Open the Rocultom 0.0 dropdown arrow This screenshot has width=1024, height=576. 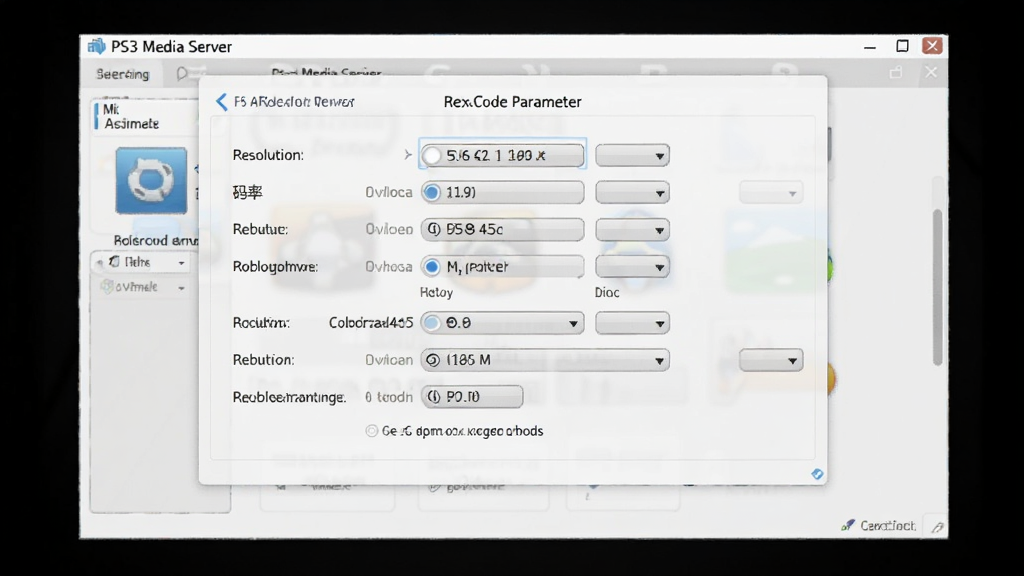573,323
